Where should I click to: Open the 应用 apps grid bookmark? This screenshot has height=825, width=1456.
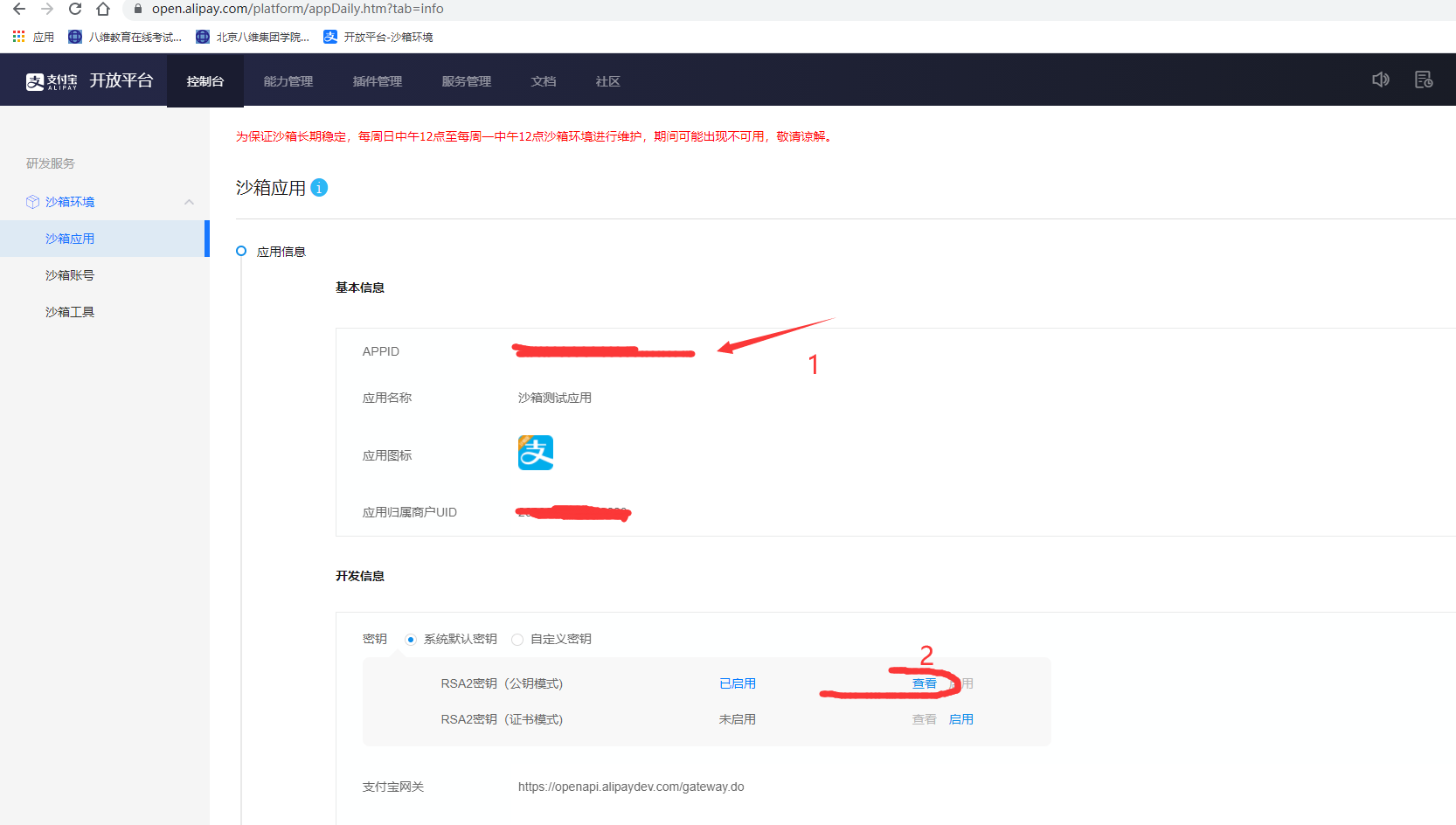coord(33,37)
